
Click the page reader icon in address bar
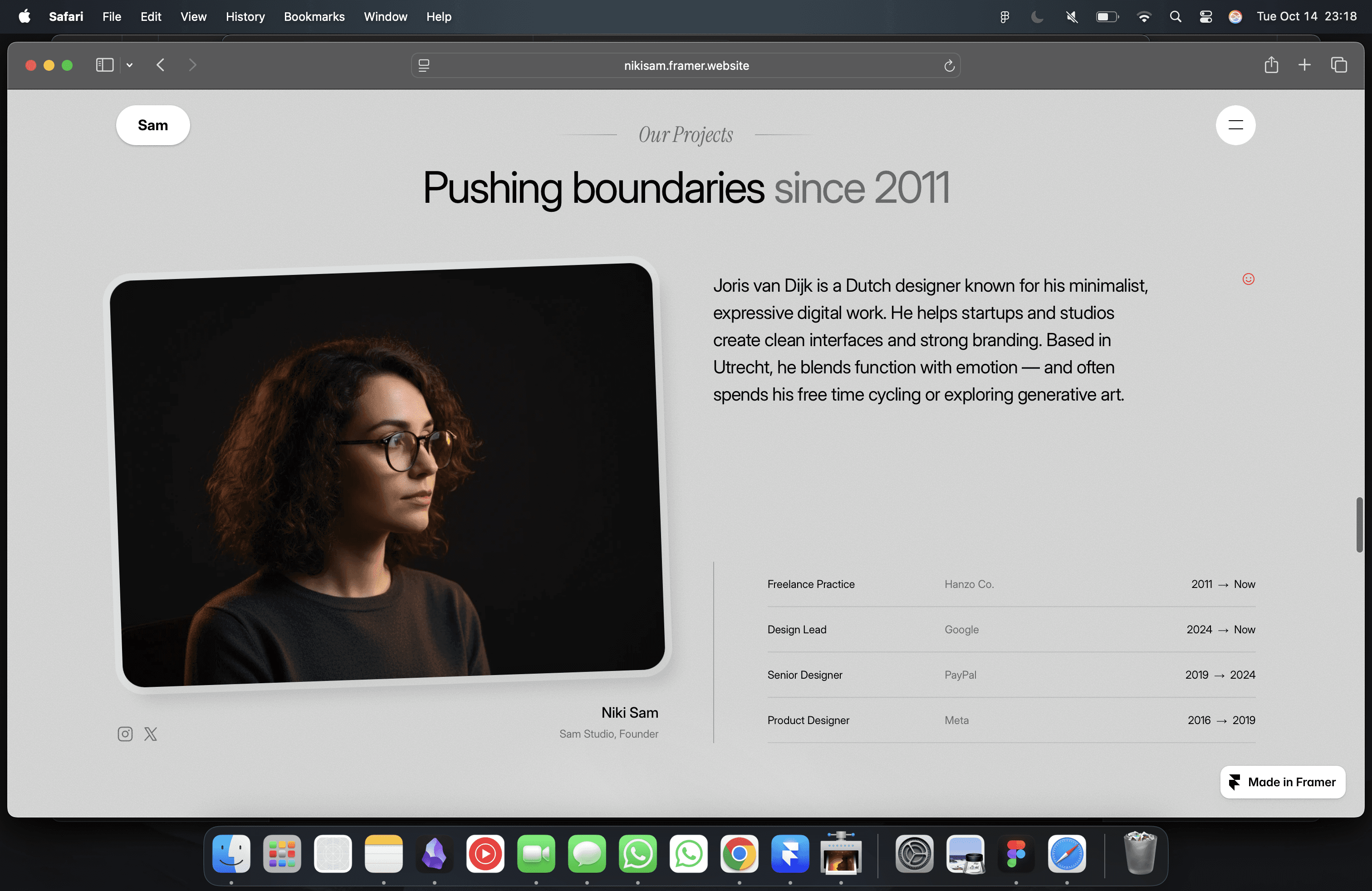[424, 66]
